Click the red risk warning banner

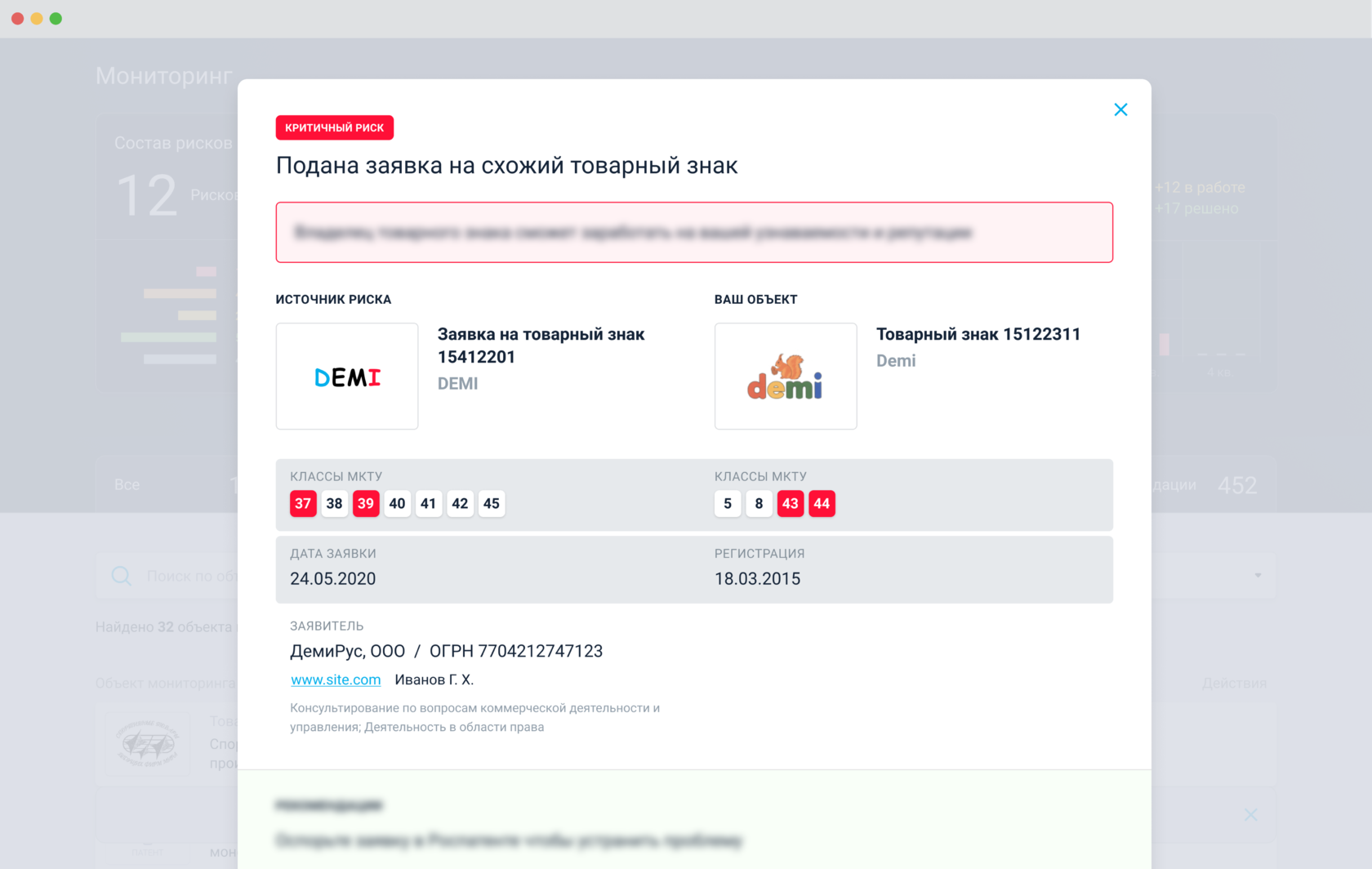click(694, 233)
